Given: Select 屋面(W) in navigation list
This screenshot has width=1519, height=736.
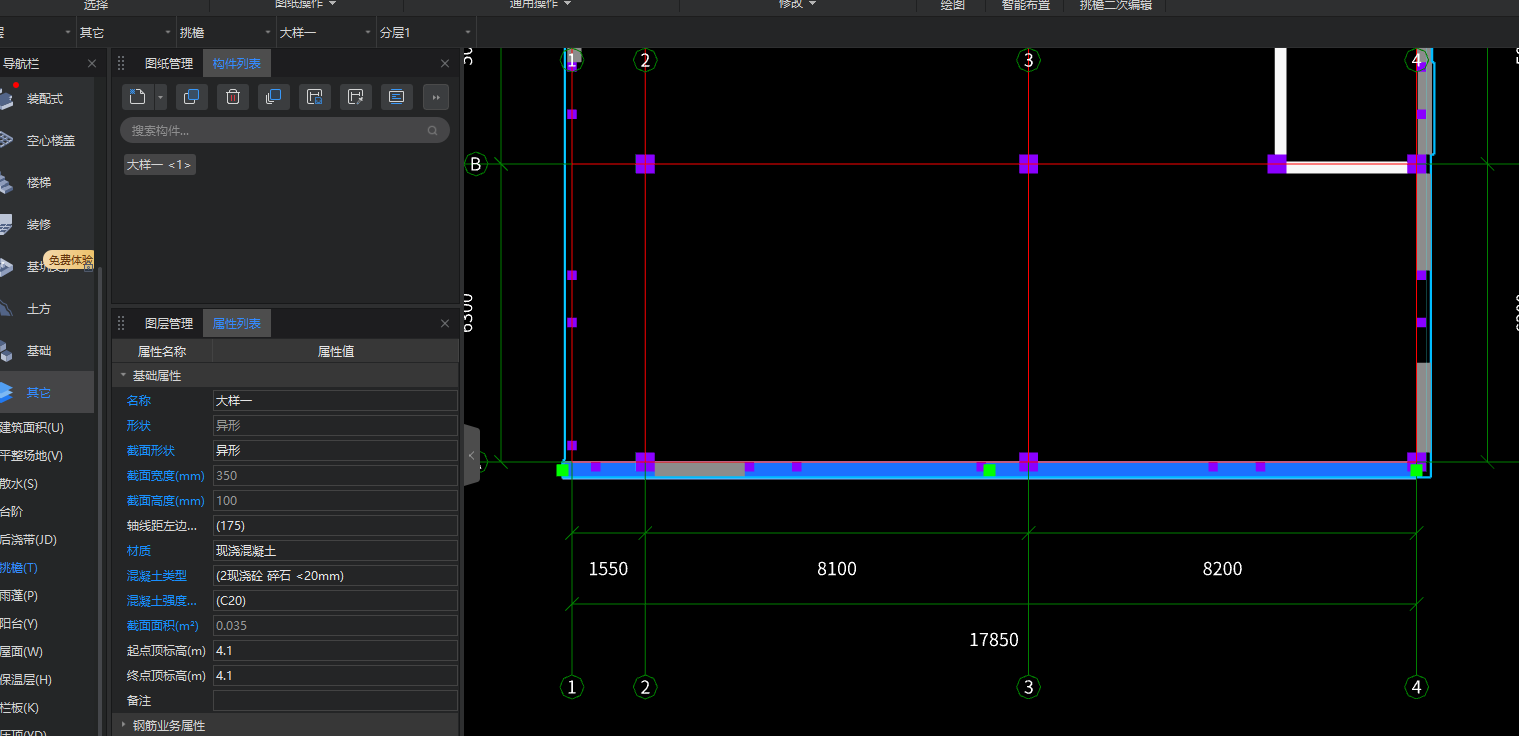Looking at the screenshot, I should point(22,652).
